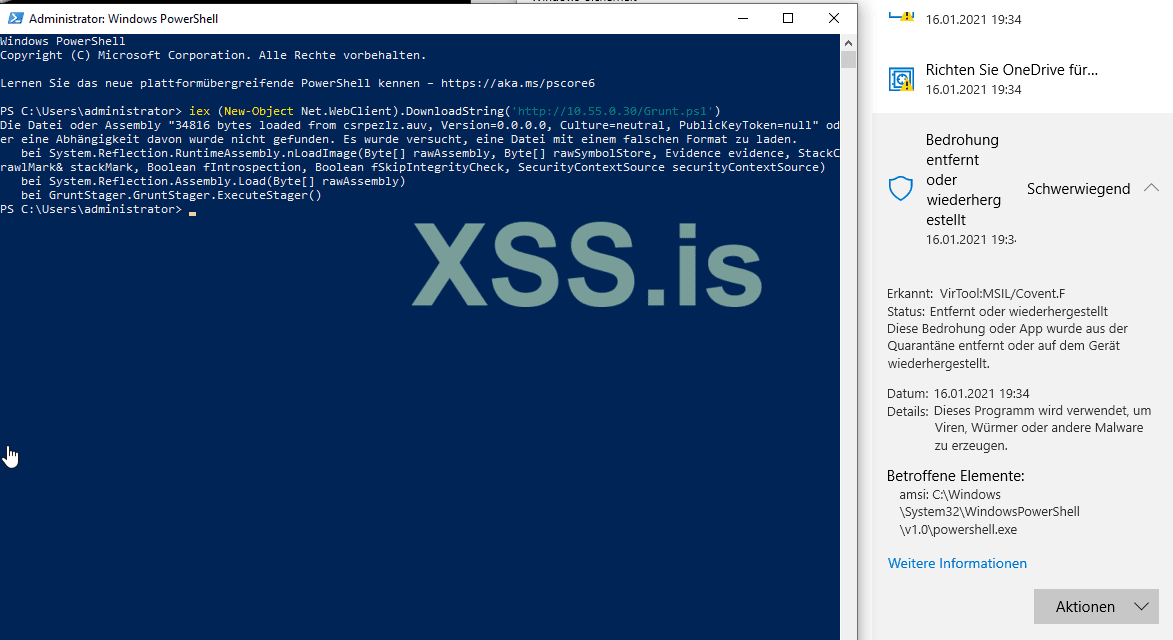Click the PowerShell scrollbar thumb
The width and height of the screenshot is (1173, 640).
848,60
